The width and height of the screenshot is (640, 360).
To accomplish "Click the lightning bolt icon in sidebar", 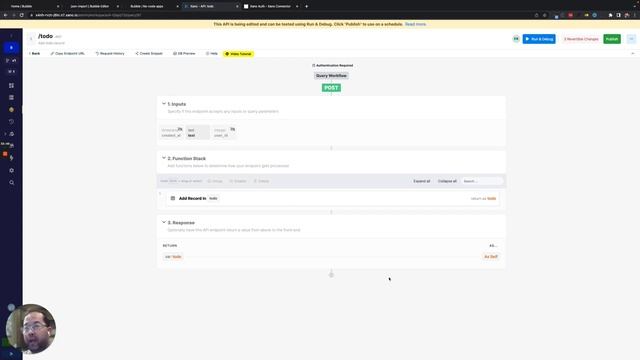I will (x=11, y=158).
